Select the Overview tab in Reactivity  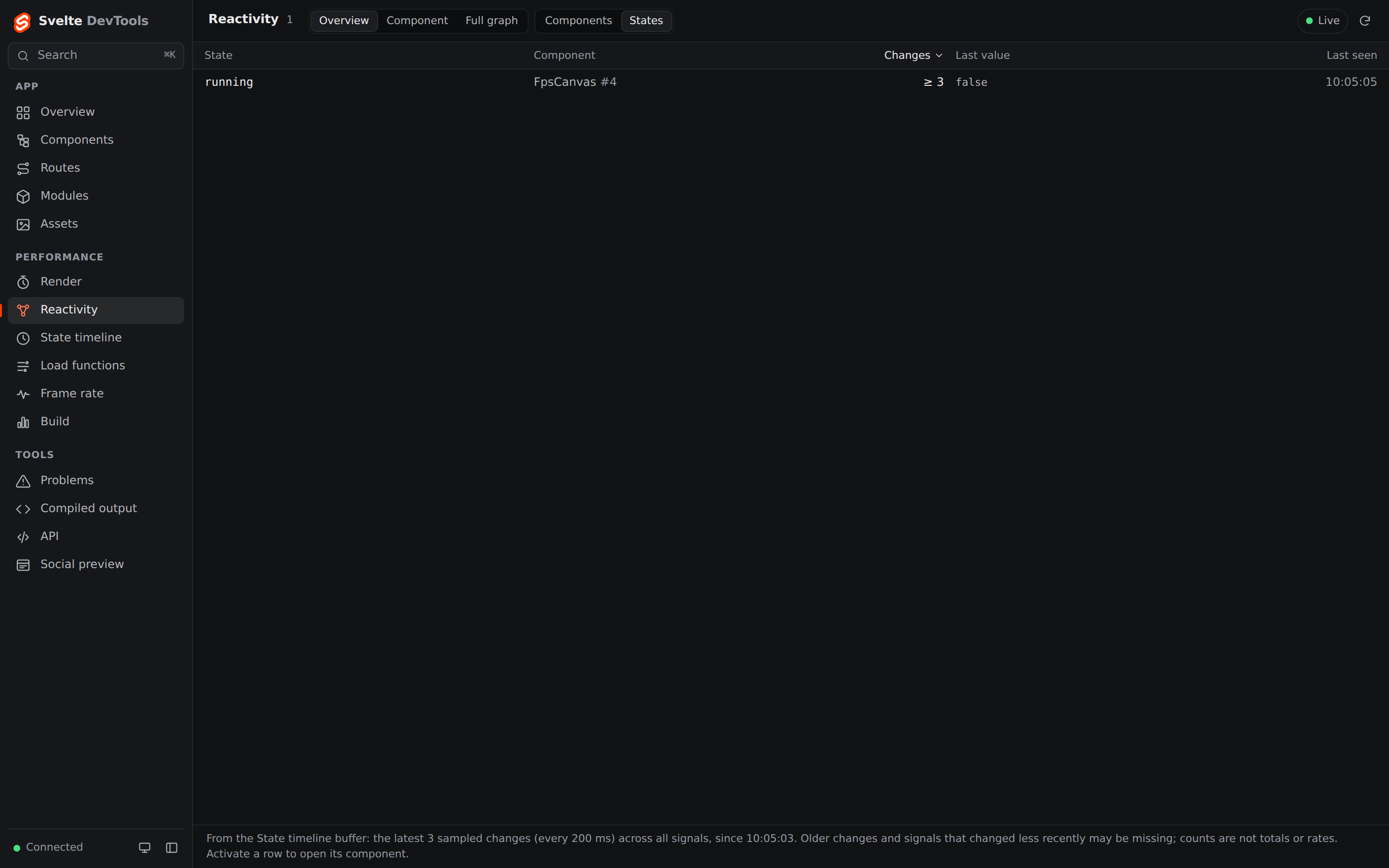[x=344, y=21]
